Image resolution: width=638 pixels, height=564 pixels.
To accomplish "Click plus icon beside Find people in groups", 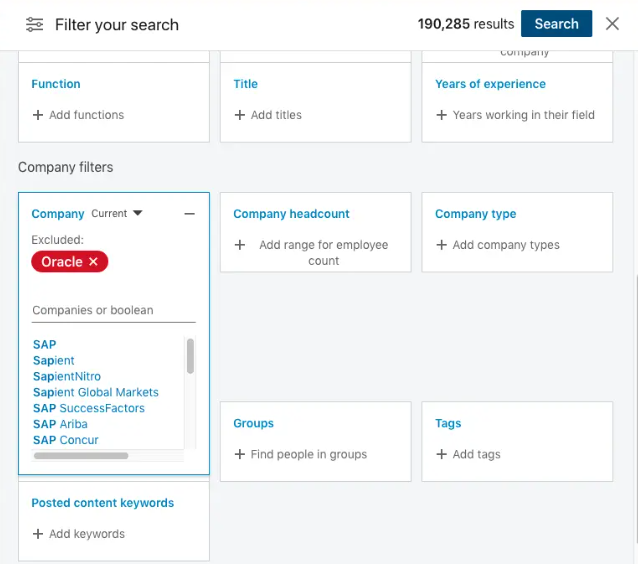I will [x=240, y=454].
